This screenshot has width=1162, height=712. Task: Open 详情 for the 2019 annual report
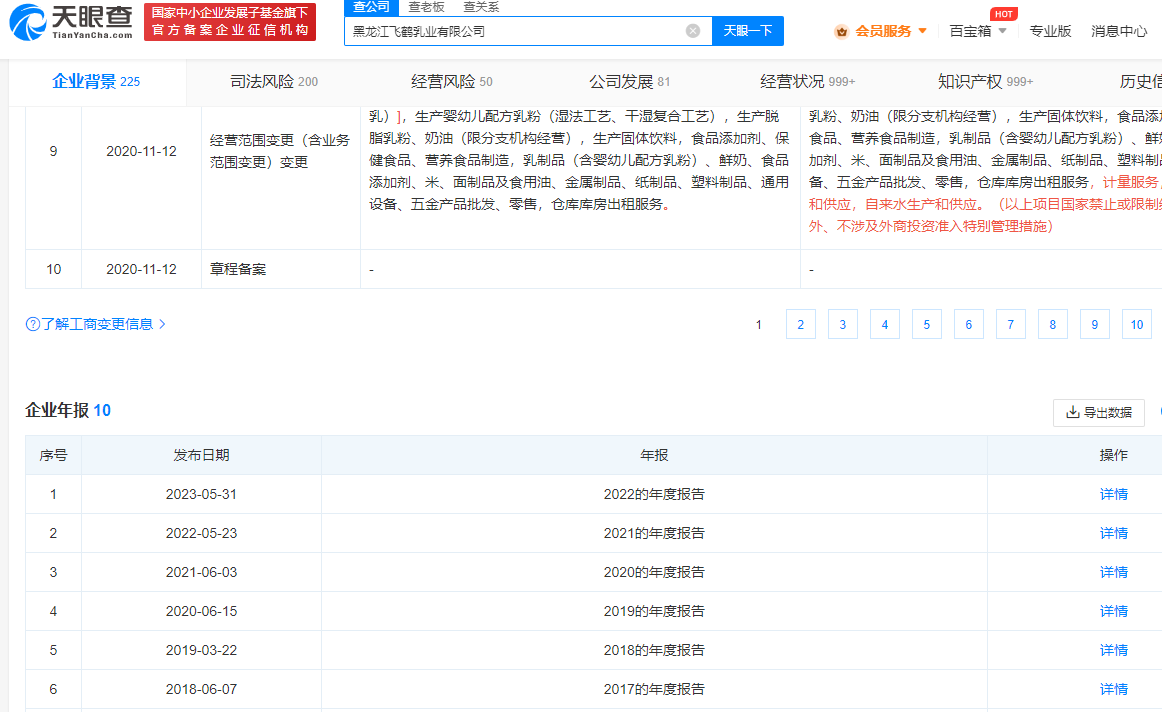click(x=1113, y=611)
